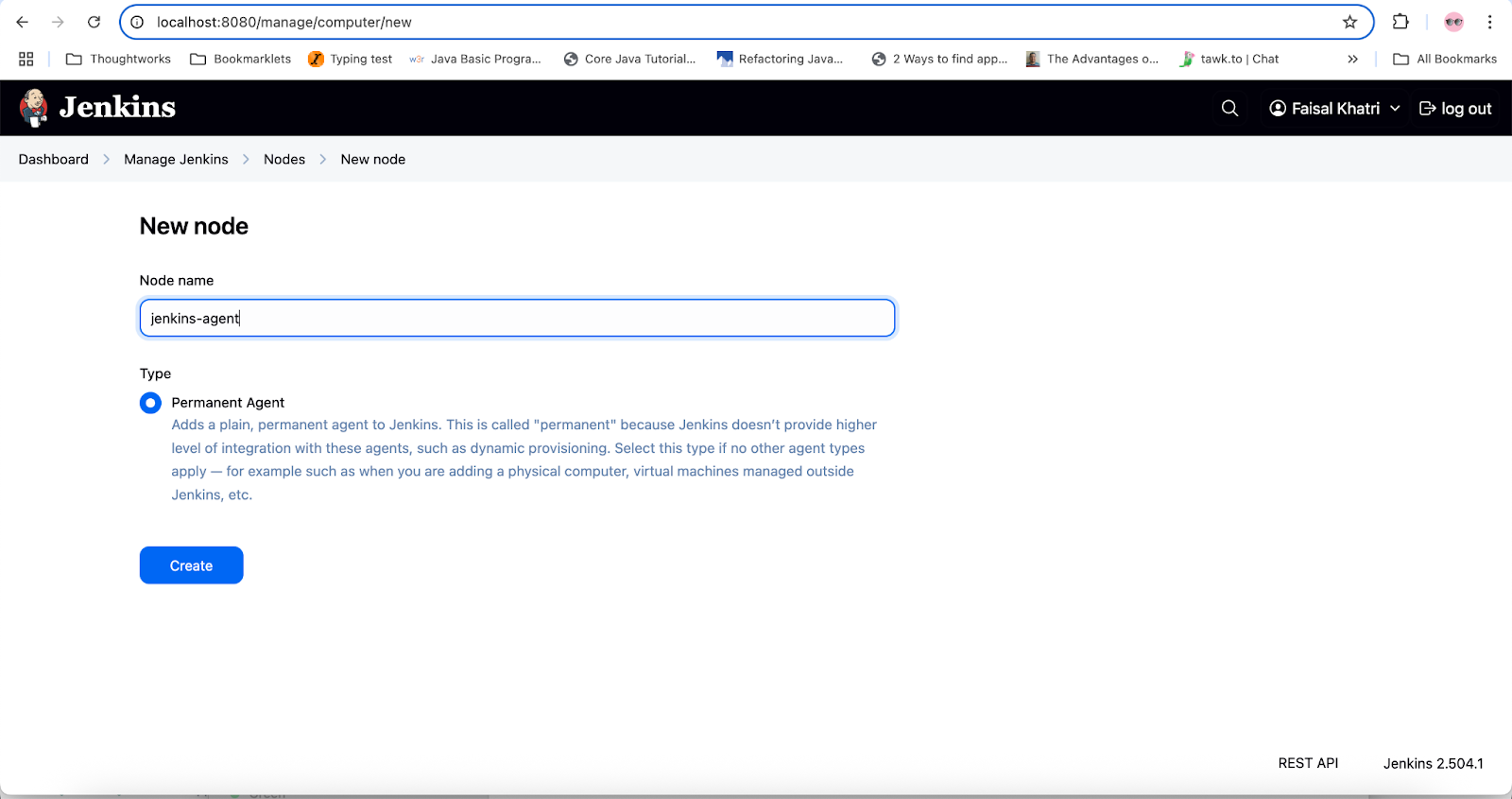Open the Typing test bookmark
Screen dimensions: 1512x799
click(x=350, y=59)
